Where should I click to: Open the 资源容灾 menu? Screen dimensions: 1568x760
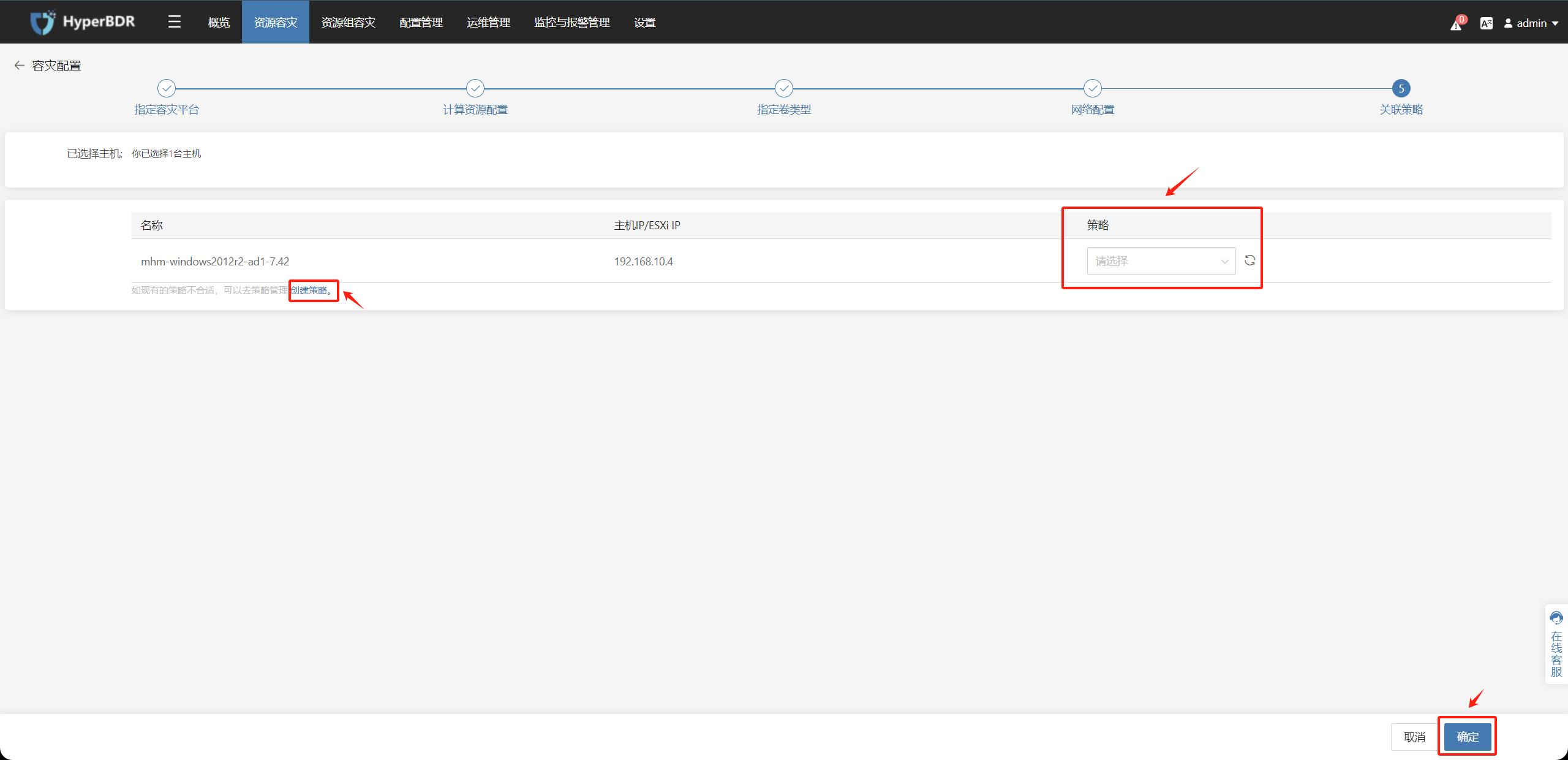point(276,23)
